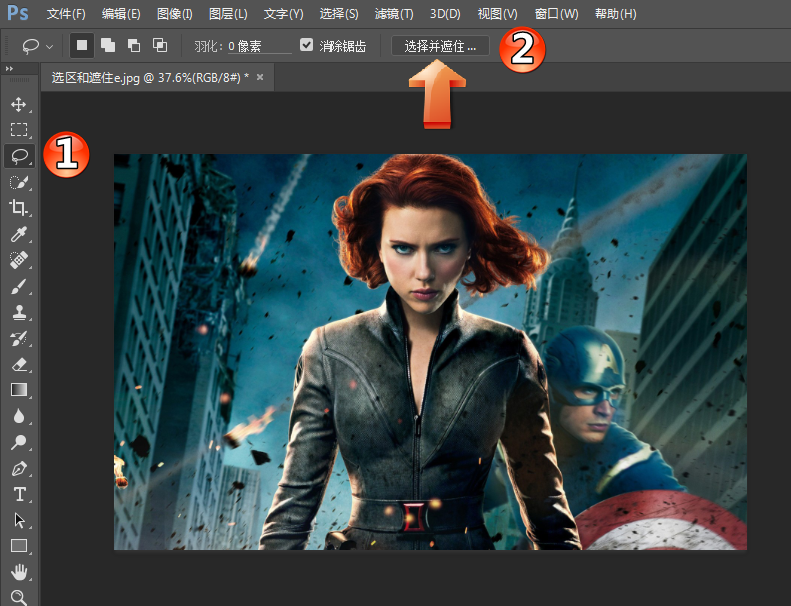Select the Crop tool
Image resolution: width=791 pixels, height=606 pixels.
coord(18,208)
